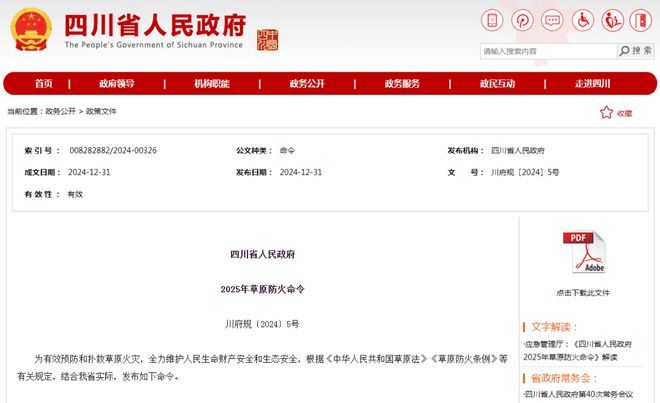Click 政务公开 in the breadcrumb
Screen dimensions: 660x403
pyautogui.click(x=61, y=111)
